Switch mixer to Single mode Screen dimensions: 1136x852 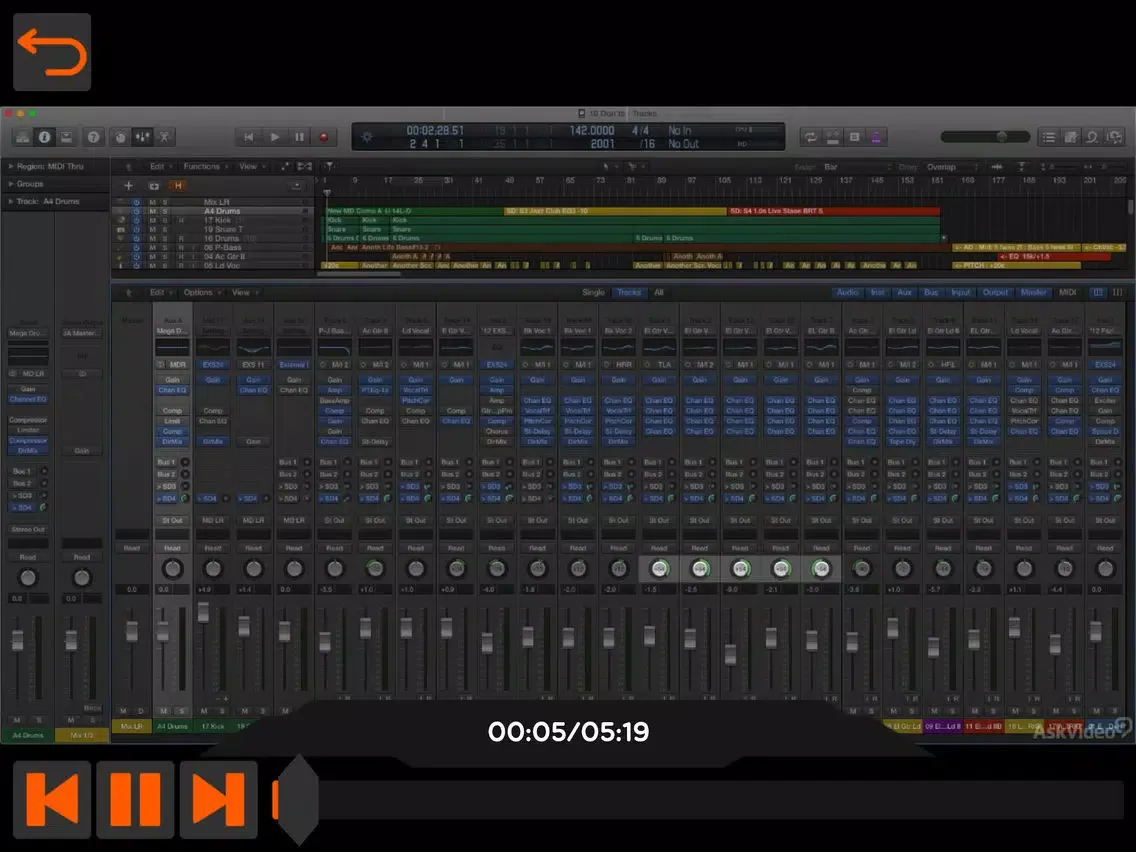click(x=593, y=293)
